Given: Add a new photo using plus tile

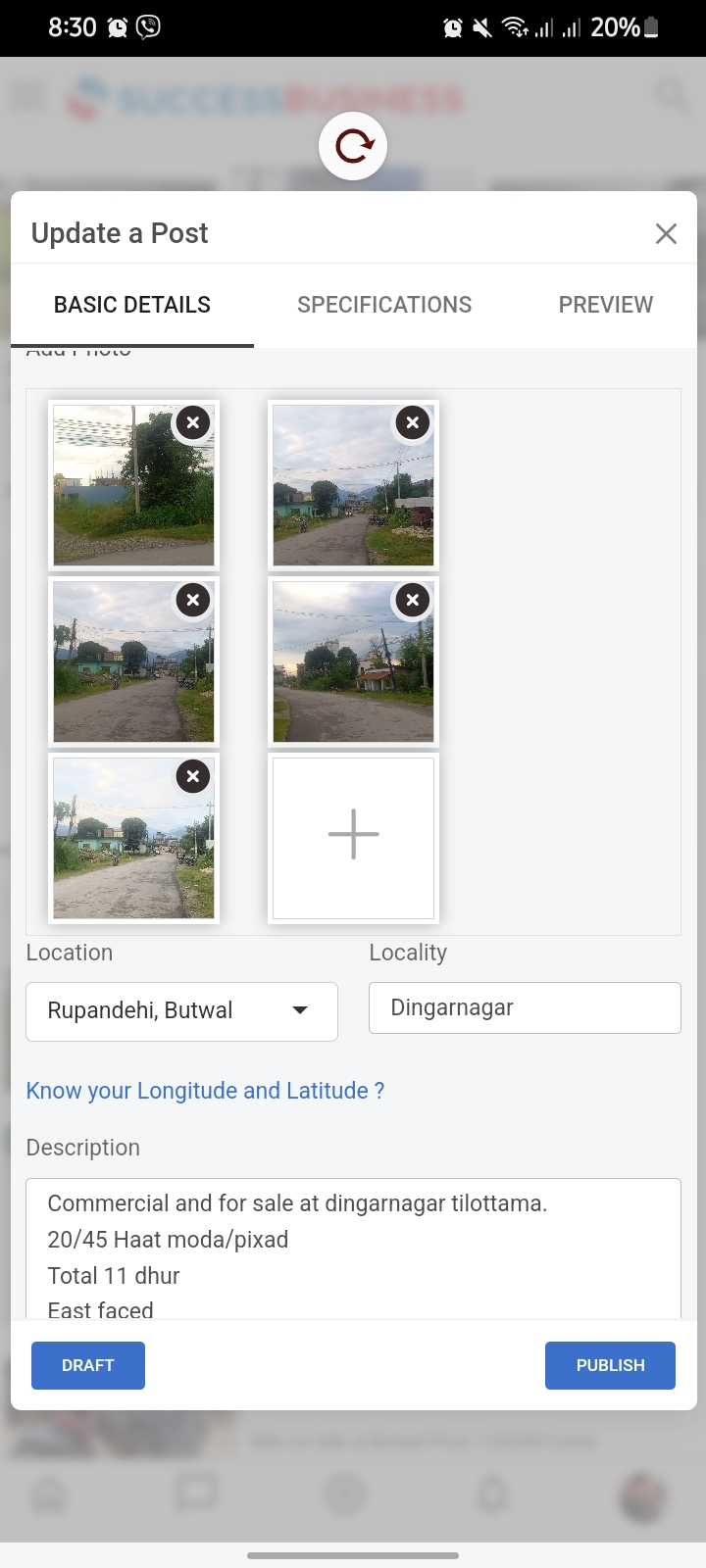Looking at the screenshot, I should pos(353,836).
